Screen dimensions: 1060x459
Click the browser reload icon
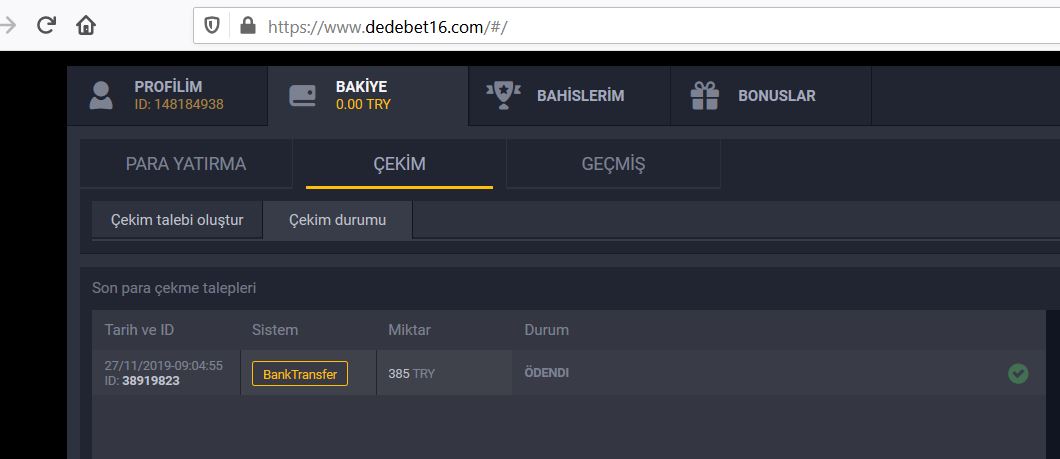45,25
